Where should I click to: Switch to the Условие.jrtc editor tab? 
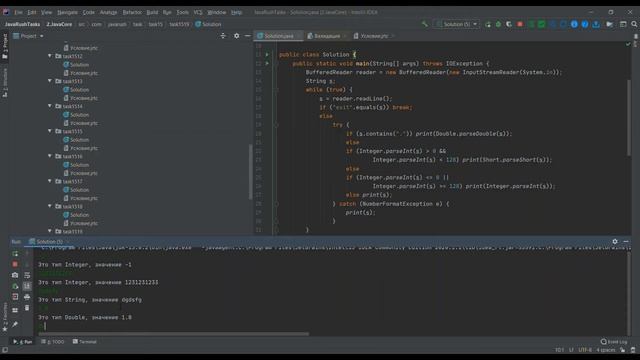pos(373,36)
